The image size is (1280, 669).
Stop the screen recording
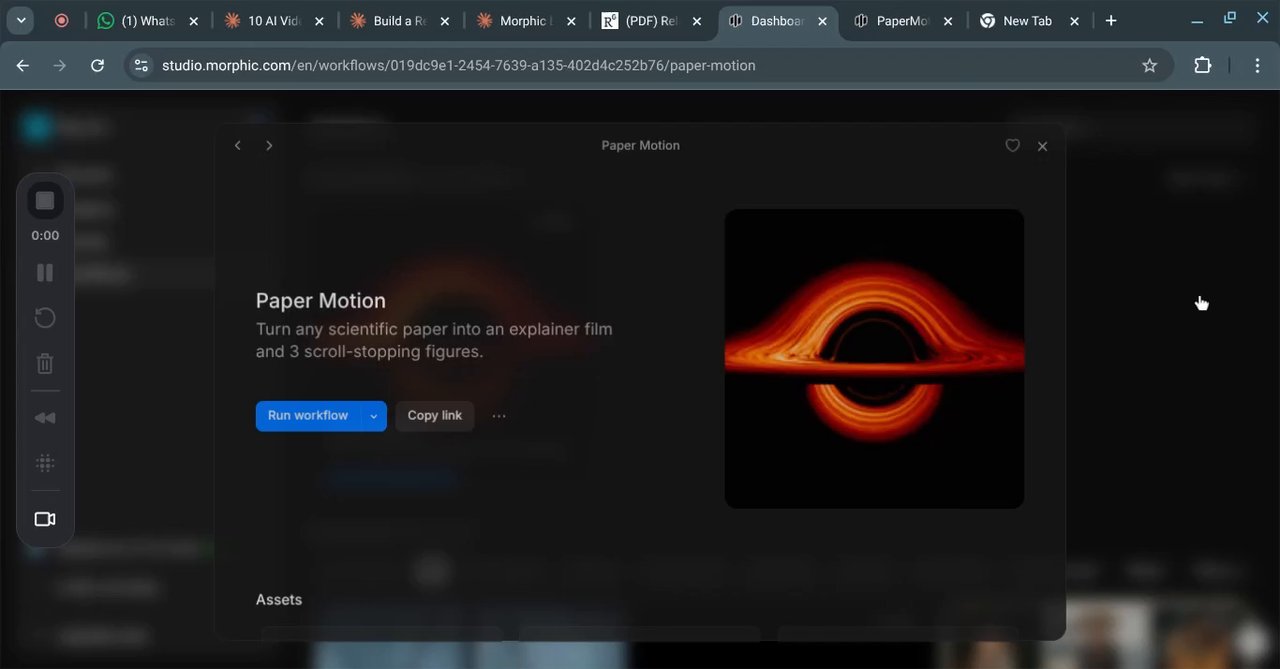[x=45, y=201]
